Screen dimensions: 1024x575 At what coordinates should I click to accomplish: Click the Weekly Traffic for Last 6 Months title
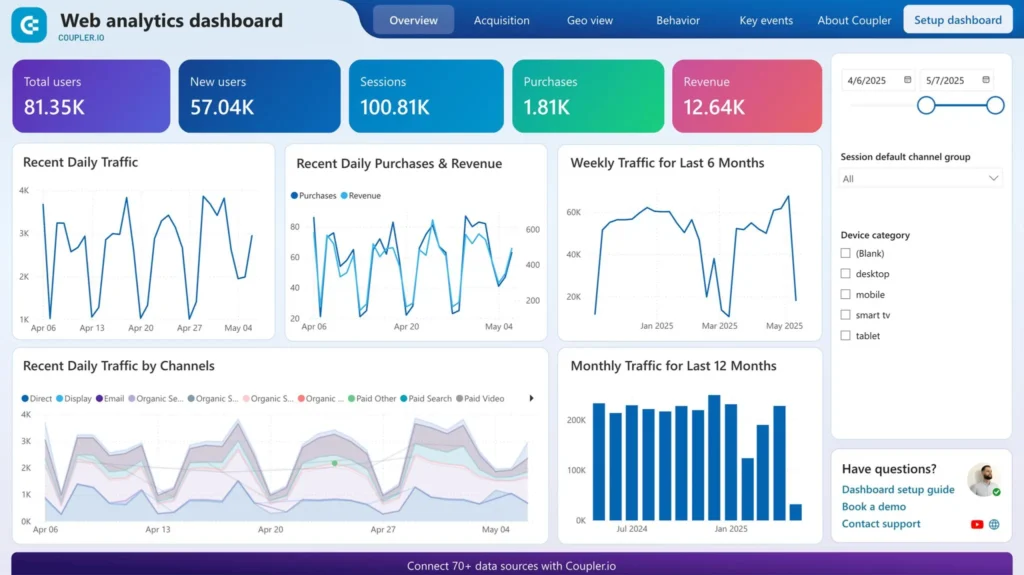click(x=667, y=163)
